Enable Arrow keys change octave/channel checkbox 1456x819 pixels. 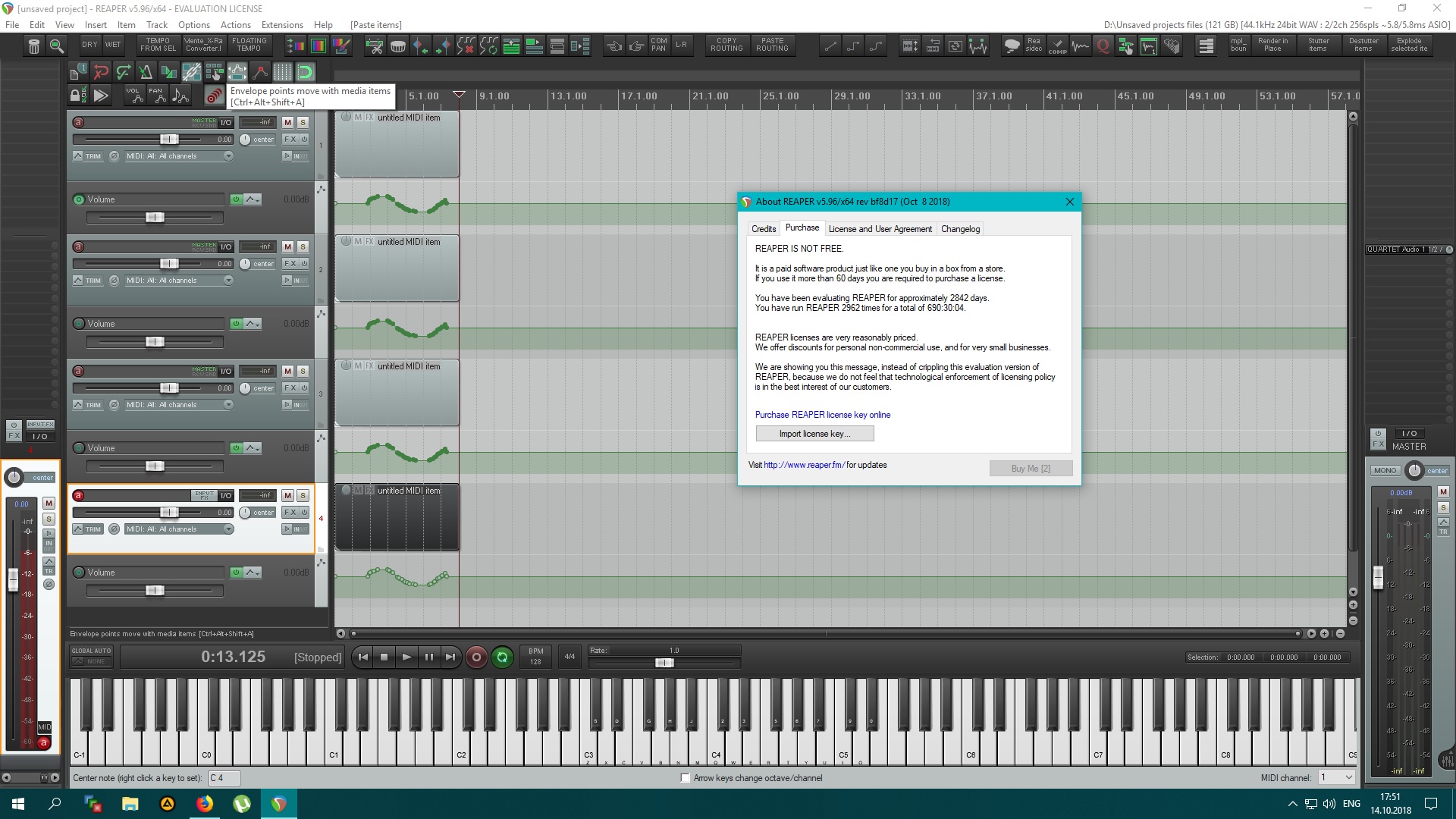tap(686, 778)
